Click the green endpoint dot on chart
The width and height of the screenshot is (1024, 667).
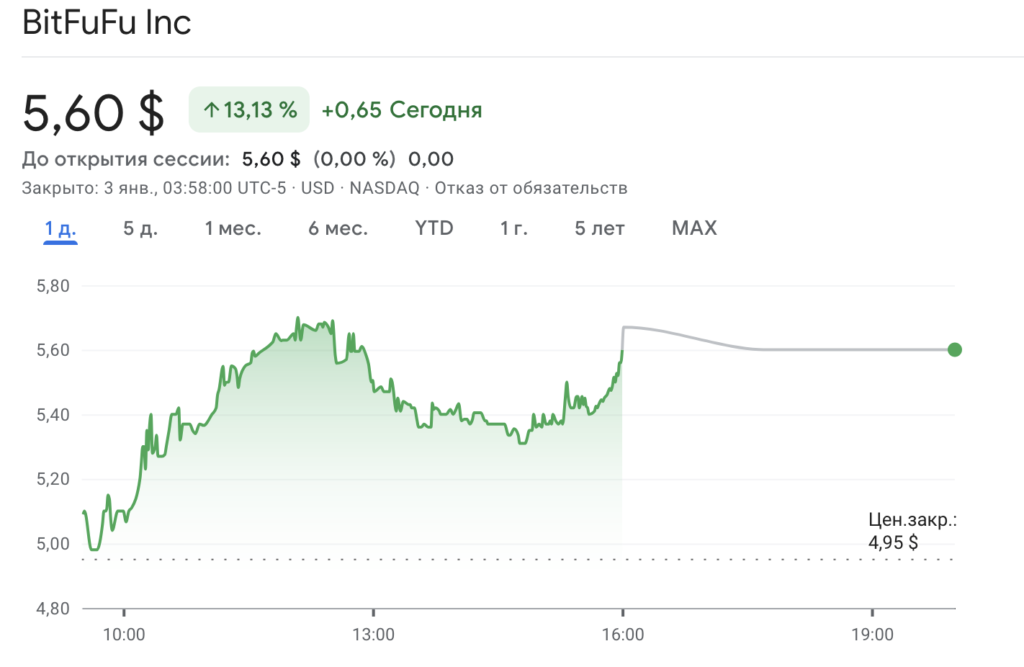pos(955,350)
